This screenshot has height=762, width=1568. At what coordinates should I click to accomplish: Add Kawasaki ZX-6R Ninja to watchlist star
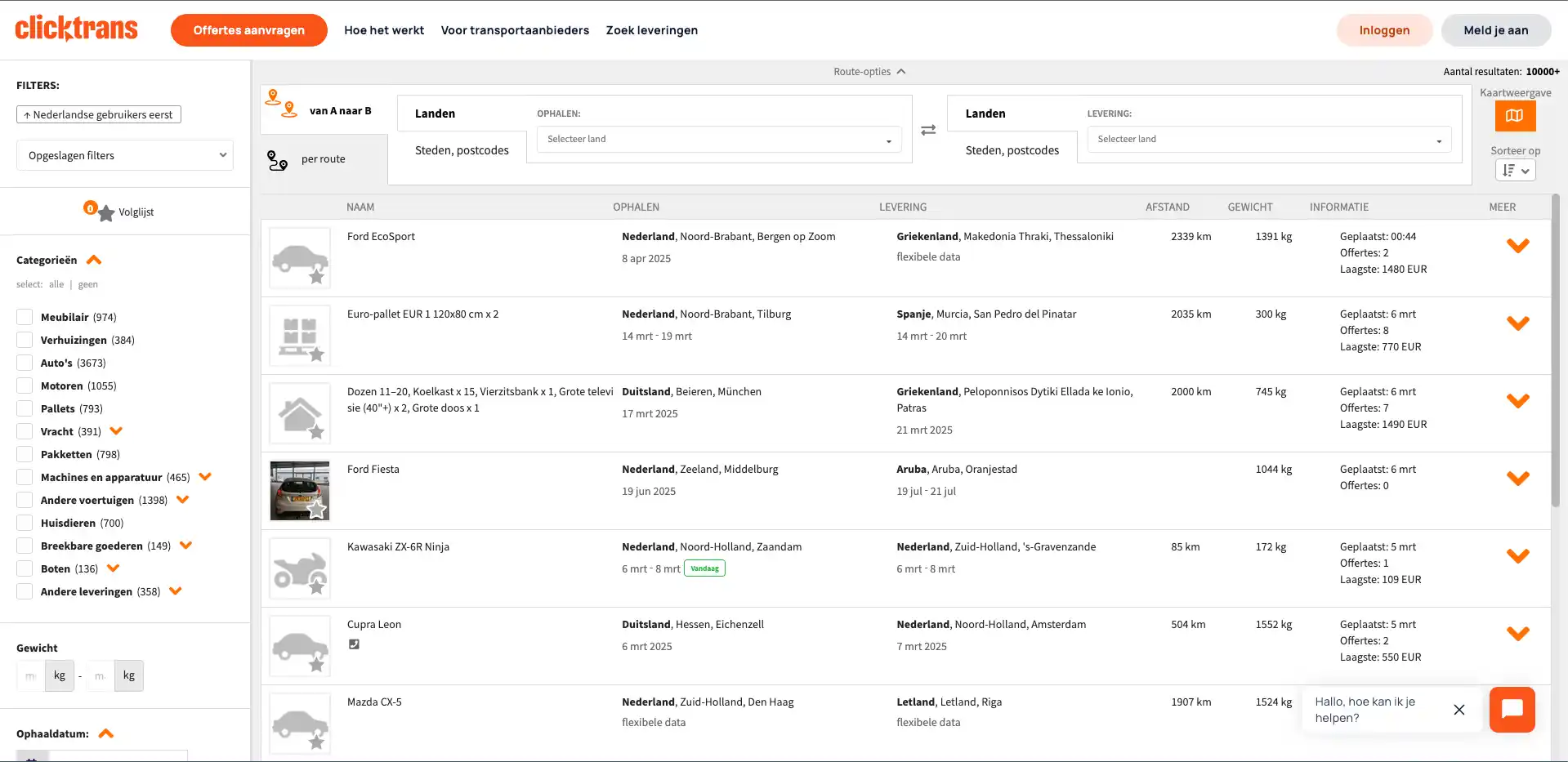coord(316,586)
